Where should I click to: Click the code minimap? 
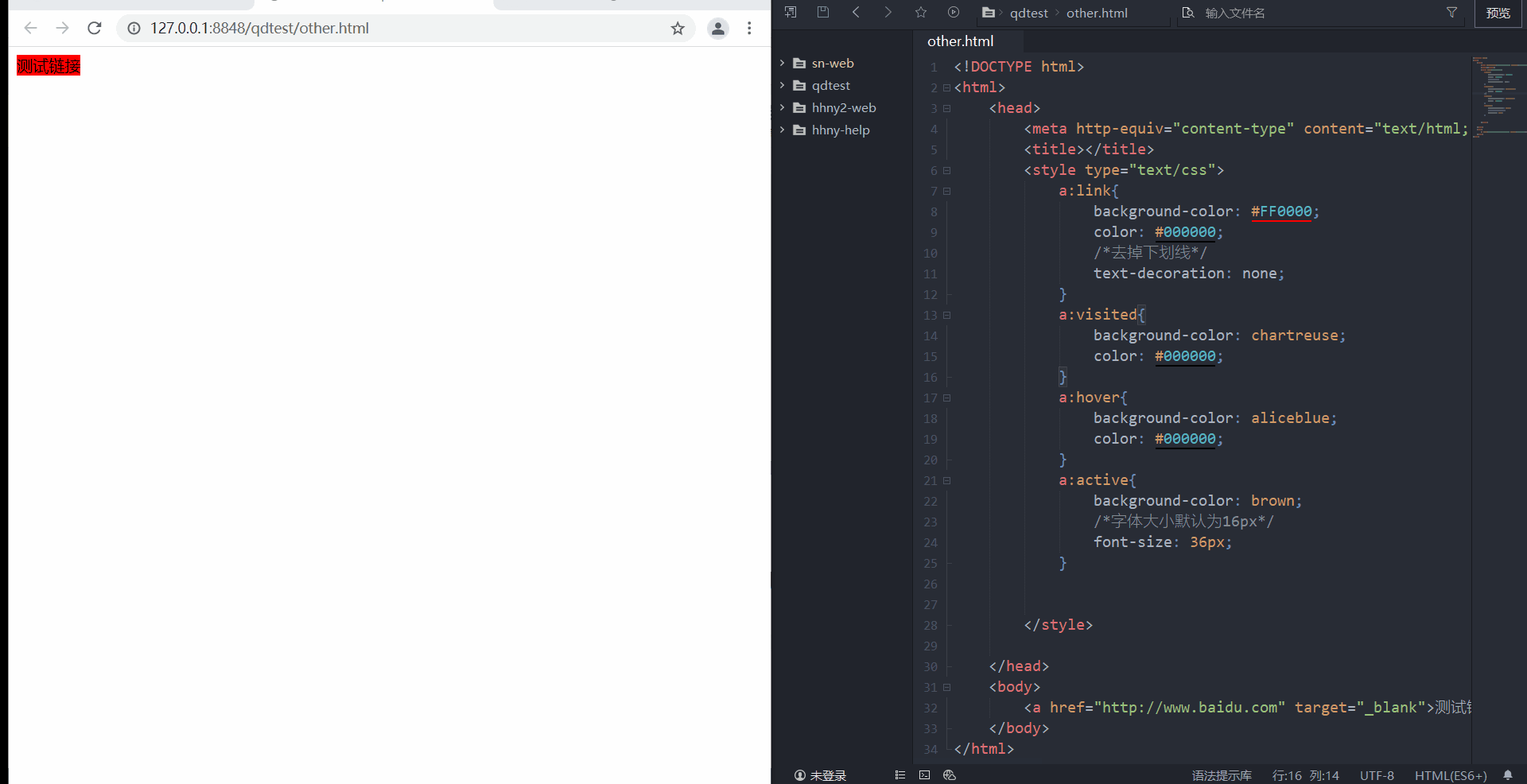(1498, 95)
